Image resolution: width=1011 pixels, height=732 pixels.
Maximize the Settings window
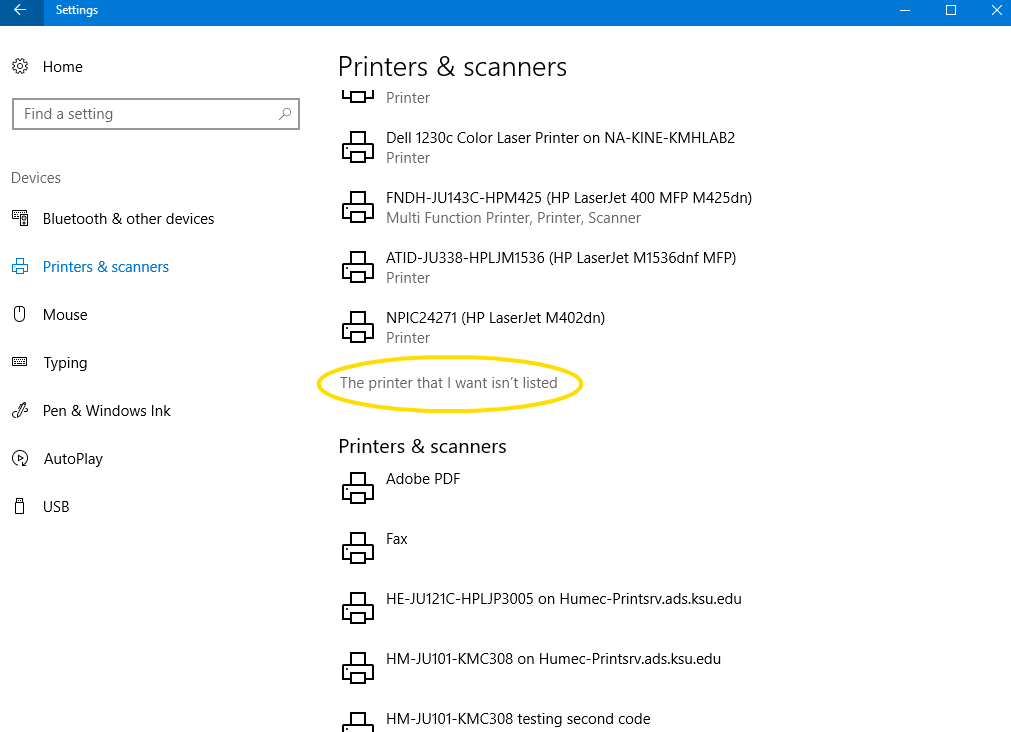click(x=950, y=10)
